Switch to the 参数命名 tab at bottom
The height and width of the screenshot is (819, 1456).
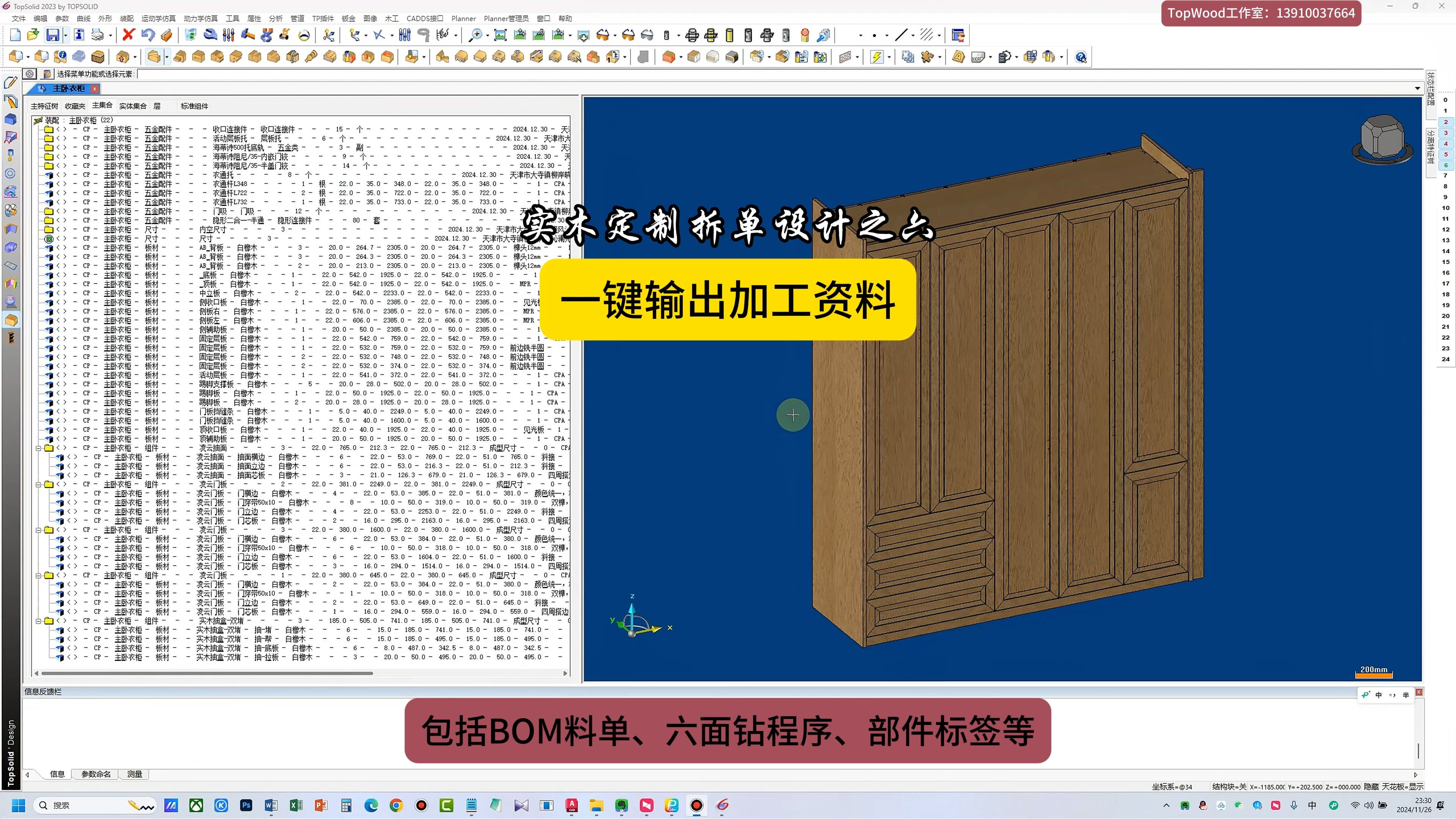(95, 774)
